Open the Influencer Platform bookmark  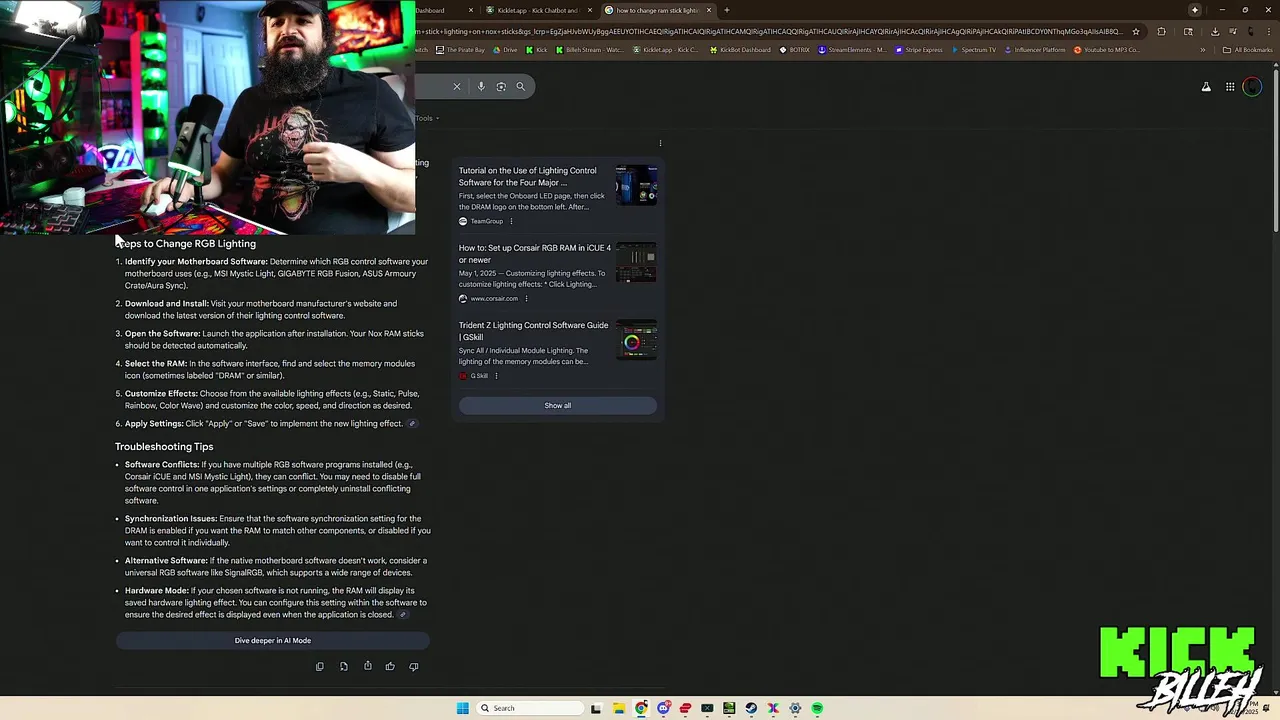pyautogui.click(x=1035, y=50)
